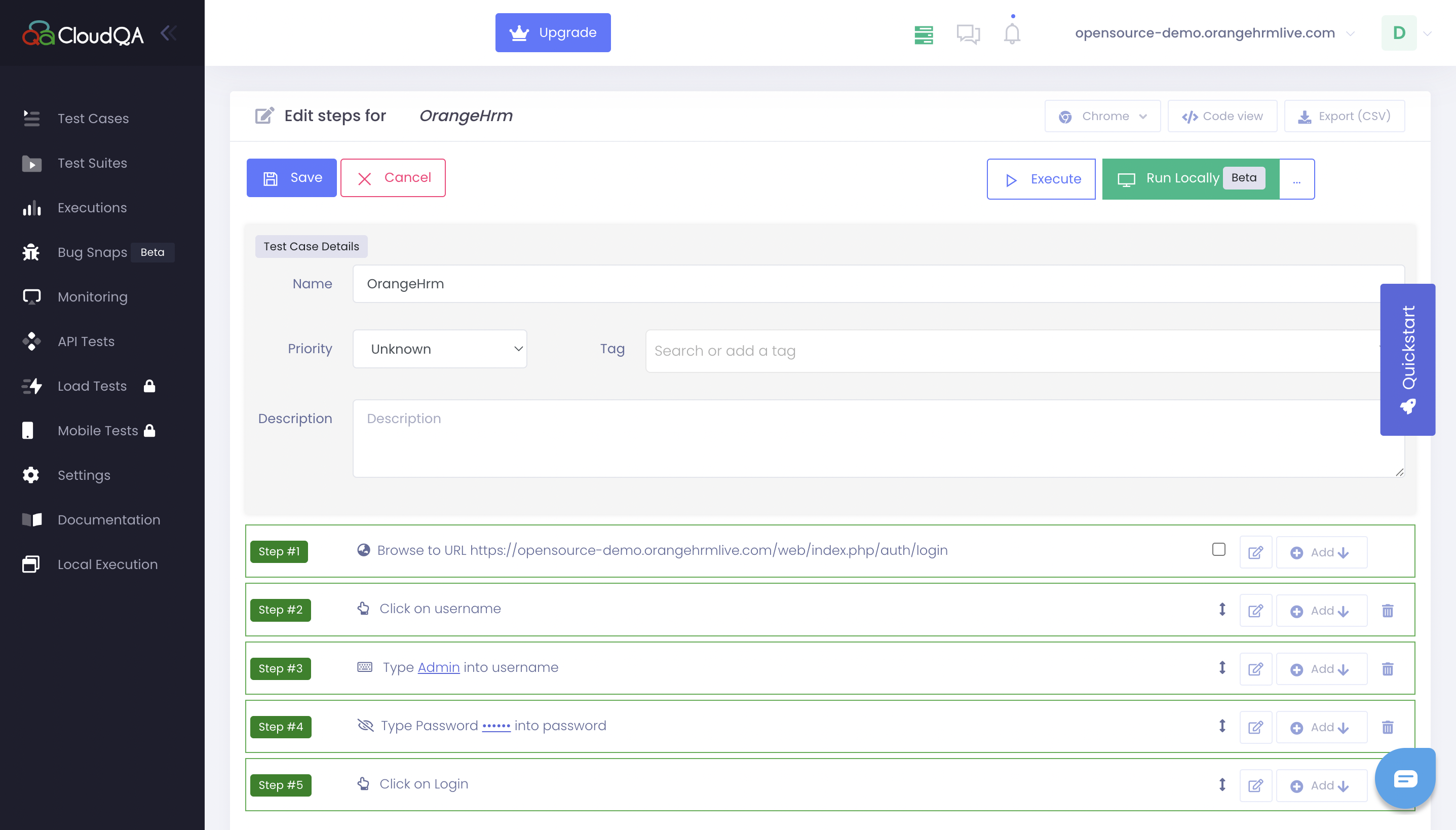Click Run Locally button
Screen dimensions: 1456x830
[x=1191, y=179]
